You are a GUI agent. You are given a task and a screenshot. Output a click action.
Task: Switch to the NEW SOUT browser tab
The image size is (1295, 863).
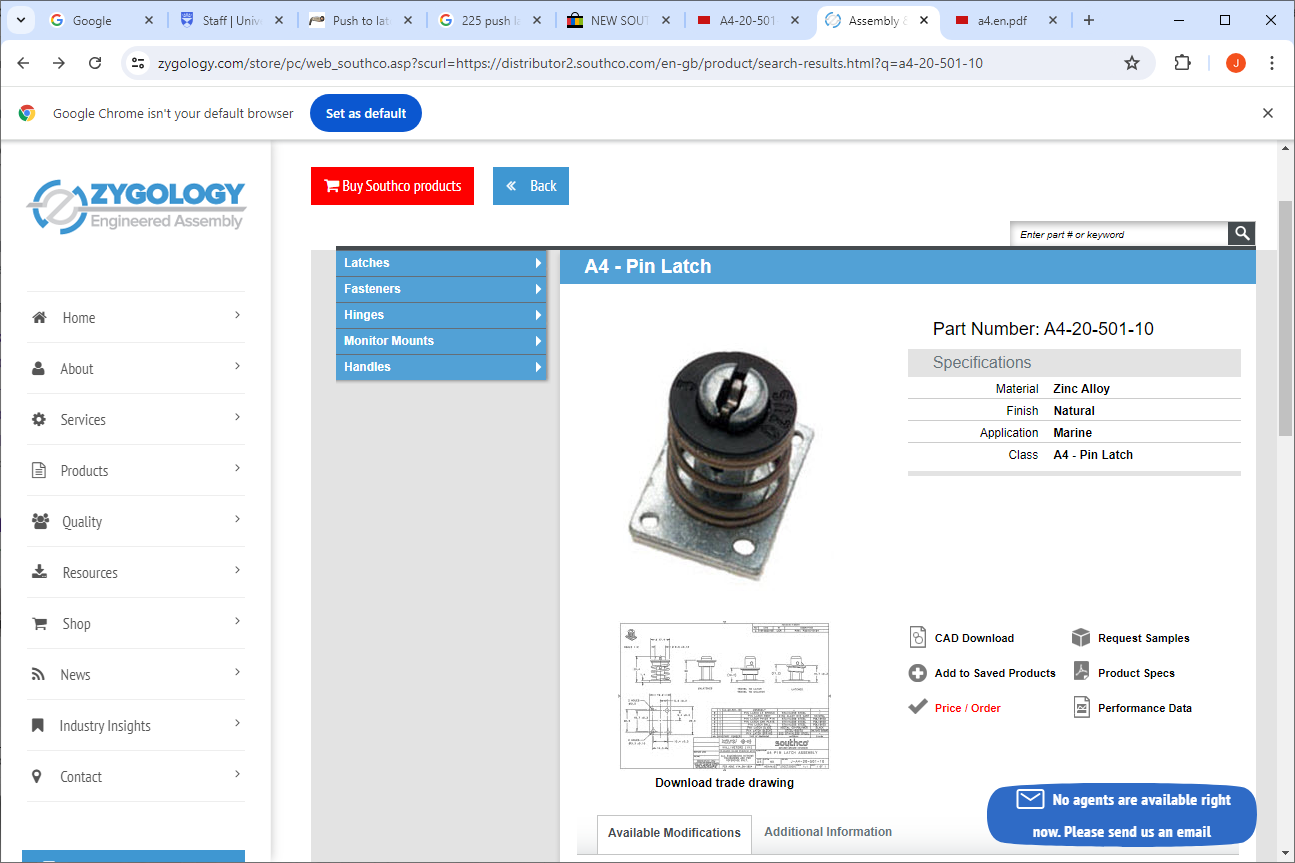coord(620,20)
